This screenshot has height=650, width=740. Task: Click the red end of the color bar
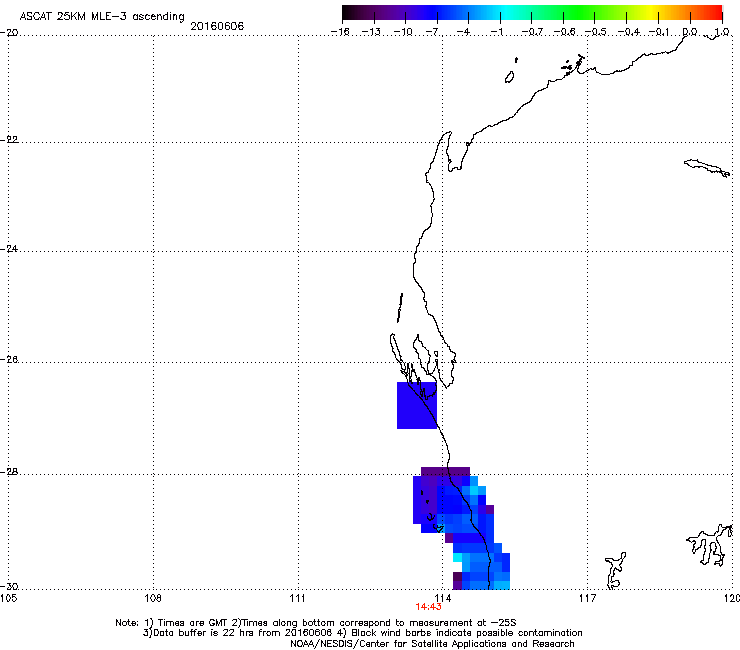coord(713,13)
